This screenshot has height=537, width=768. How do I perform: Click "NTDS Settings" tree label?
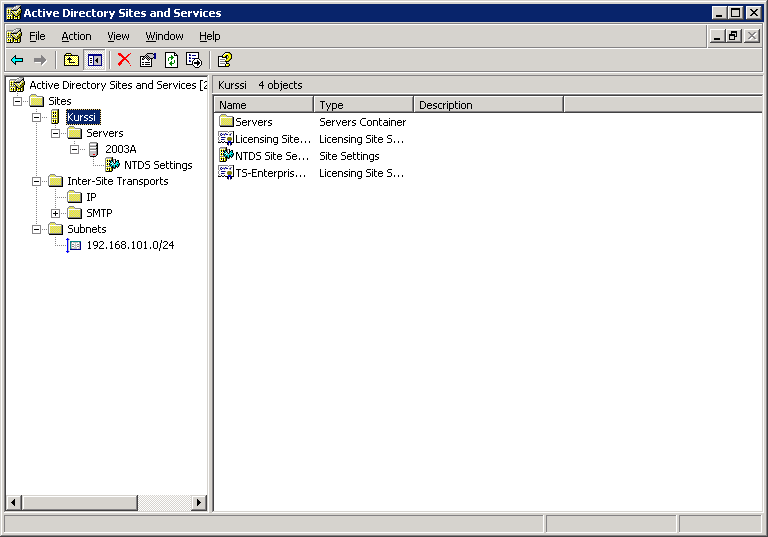tap(158, 165)
